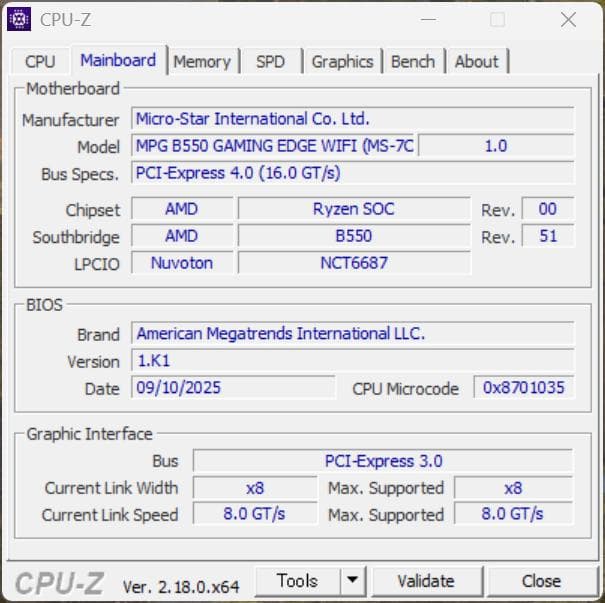Screen dimensions: 605x603
Task: Click the Manufacturer field Micro-Star International
Action: [x=352, y=118]
